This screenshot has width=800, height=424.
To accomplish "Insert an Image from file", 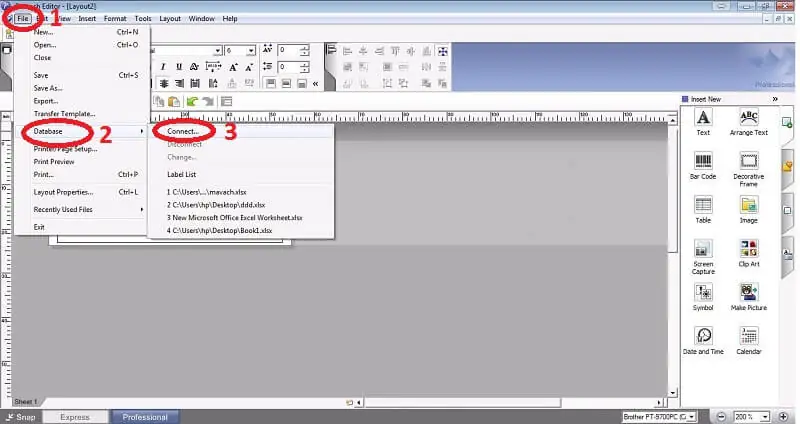I will pos(748,210).
